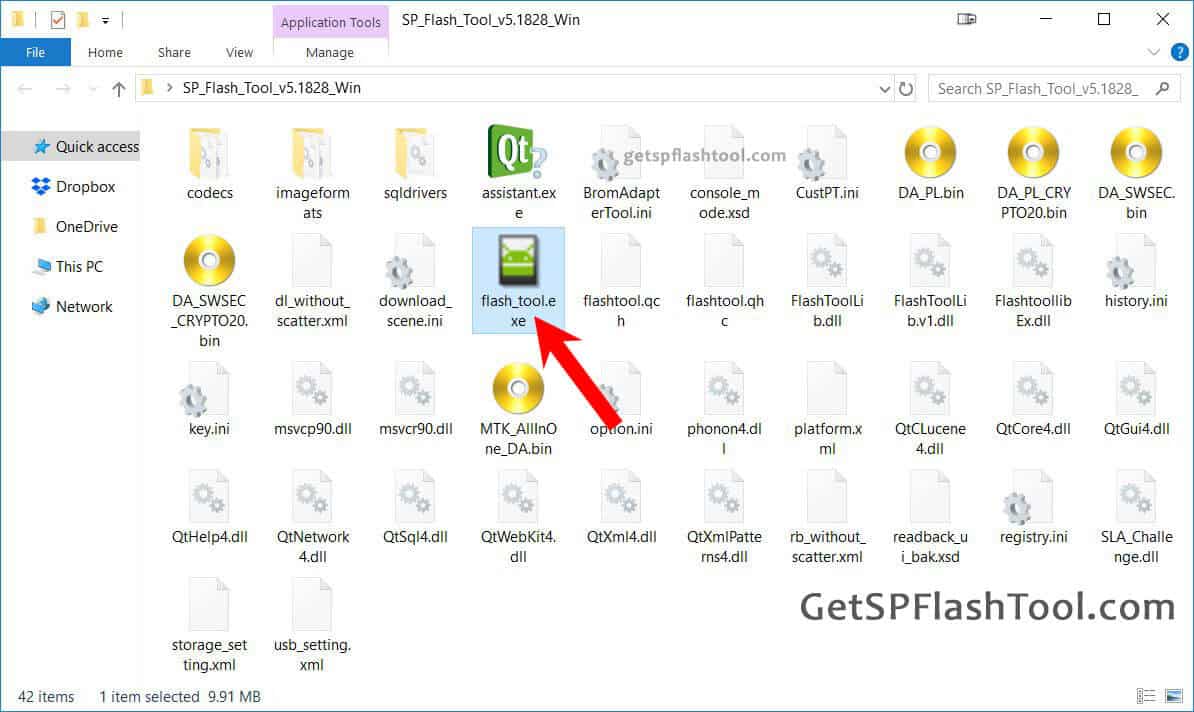Select the dl_without_scatter.xml file icon
This screenshot has width=1194, height=712.
[312, 261]
